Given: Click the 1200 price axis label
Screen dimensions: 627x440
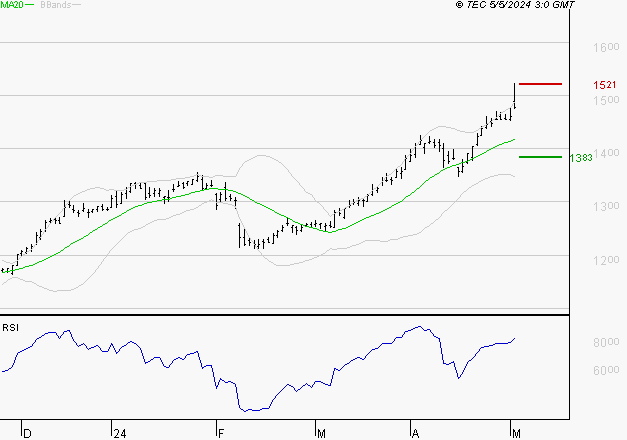Looking at the screenshot, I should point(606,260).
